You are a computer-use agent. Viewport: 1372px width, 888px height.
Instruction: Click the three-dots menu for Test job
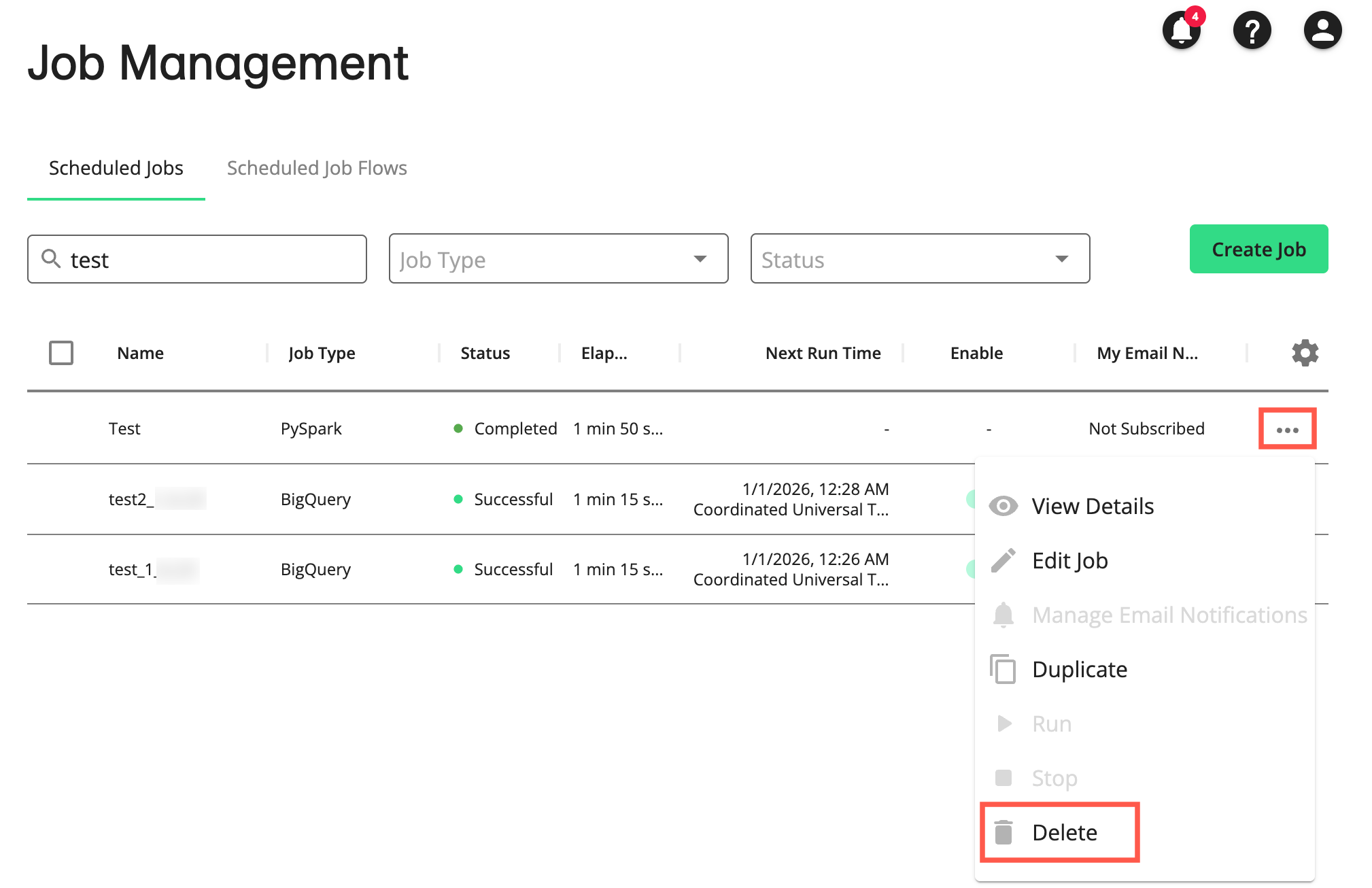(x=1287, y=429)
